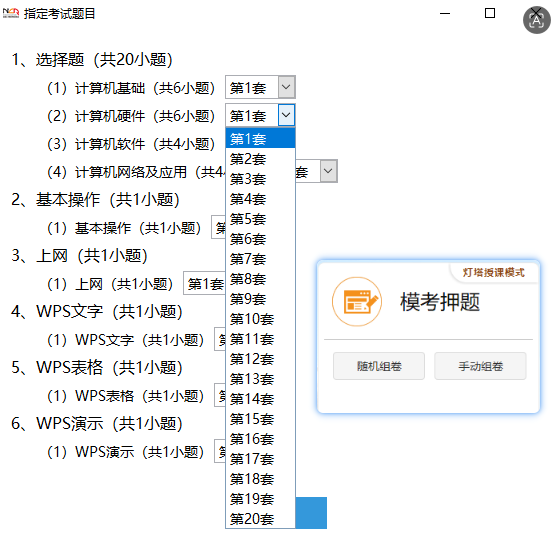This screenshot has height=551, width=553.
Task: Click the 手动组卷 button
Action: 480,366
